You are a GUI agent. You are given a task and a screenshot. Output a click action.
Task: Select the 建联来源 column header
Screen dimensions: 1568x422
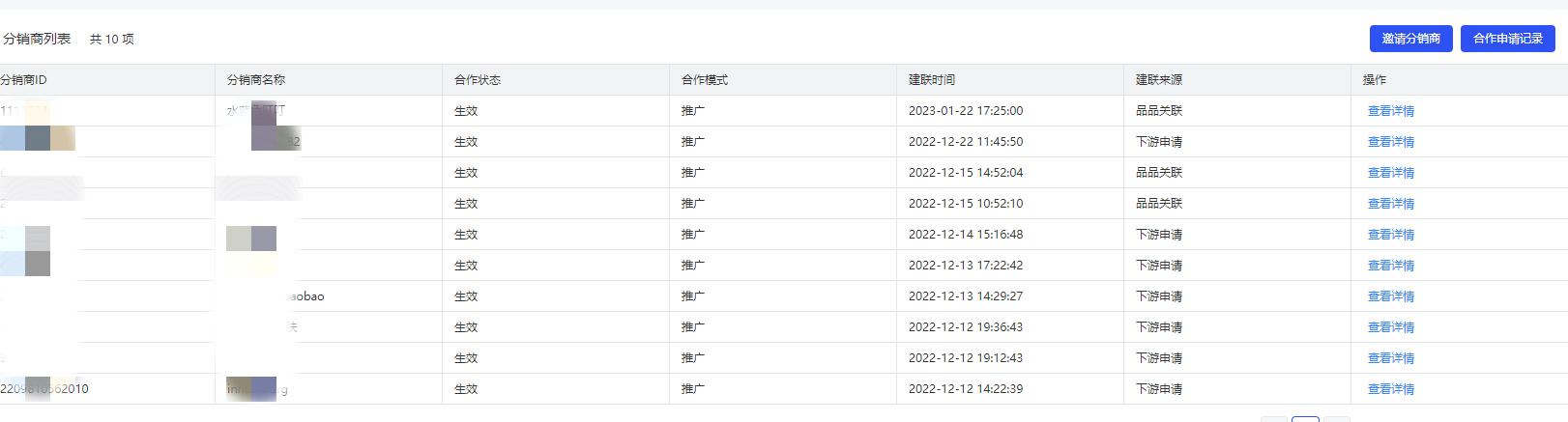[1159, 80]
